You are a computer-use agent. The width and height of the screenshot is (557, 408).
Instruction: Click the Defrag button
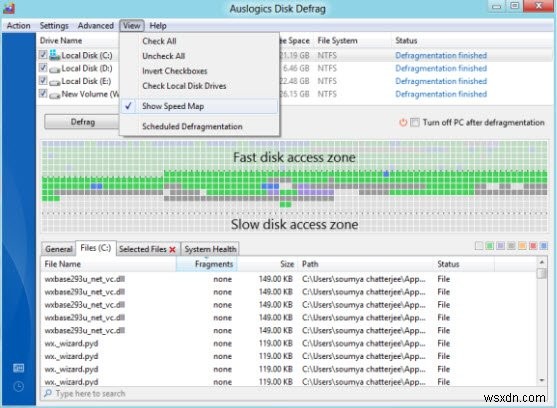click(x=82, y=122)
